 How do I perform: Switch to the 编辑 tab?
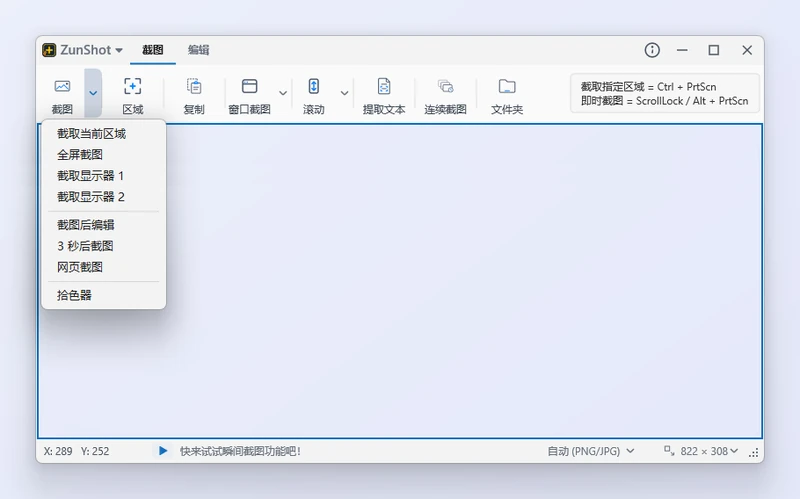(x=198, y=50)
